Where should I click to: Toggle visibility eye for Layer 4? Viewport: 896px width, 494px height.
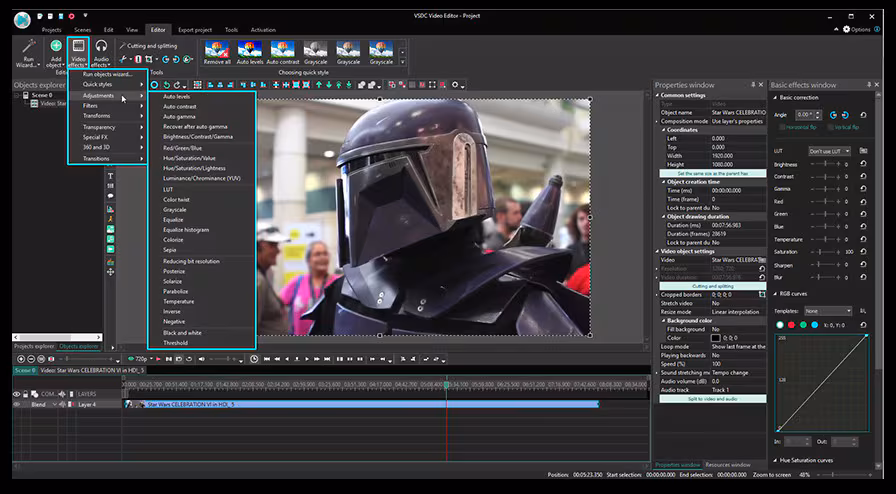(x=17, y=404)
